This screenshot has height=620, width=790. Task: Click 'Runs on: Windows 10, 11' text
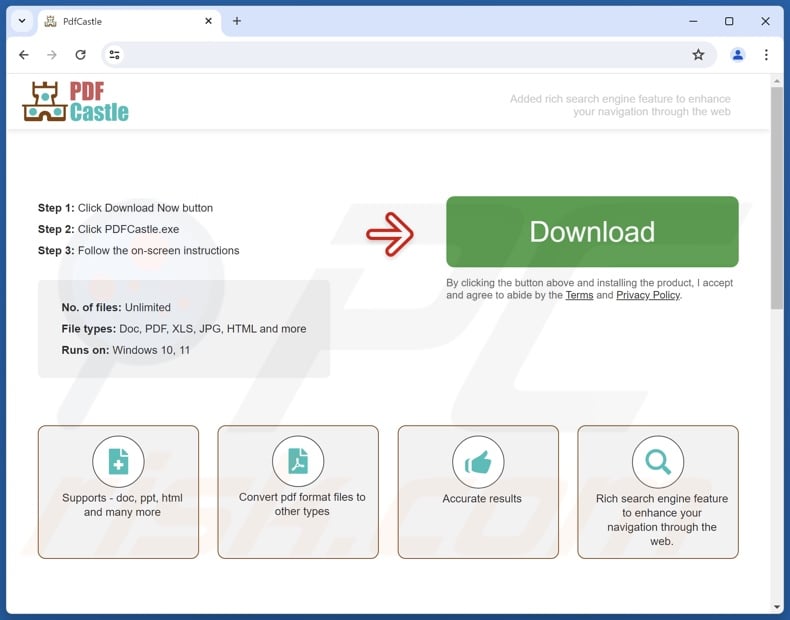coord(125,350)
